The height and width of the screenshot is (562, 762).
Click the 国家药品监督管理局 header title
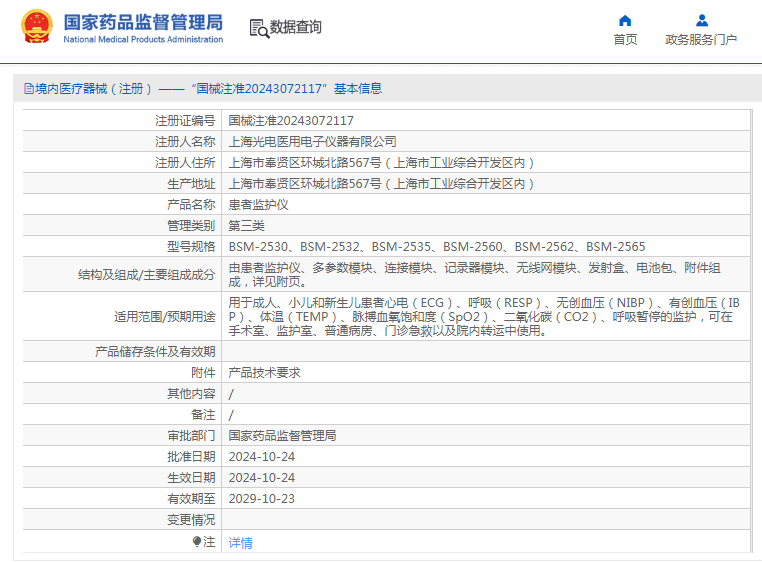pyautogui.click(x=143, y=22)
